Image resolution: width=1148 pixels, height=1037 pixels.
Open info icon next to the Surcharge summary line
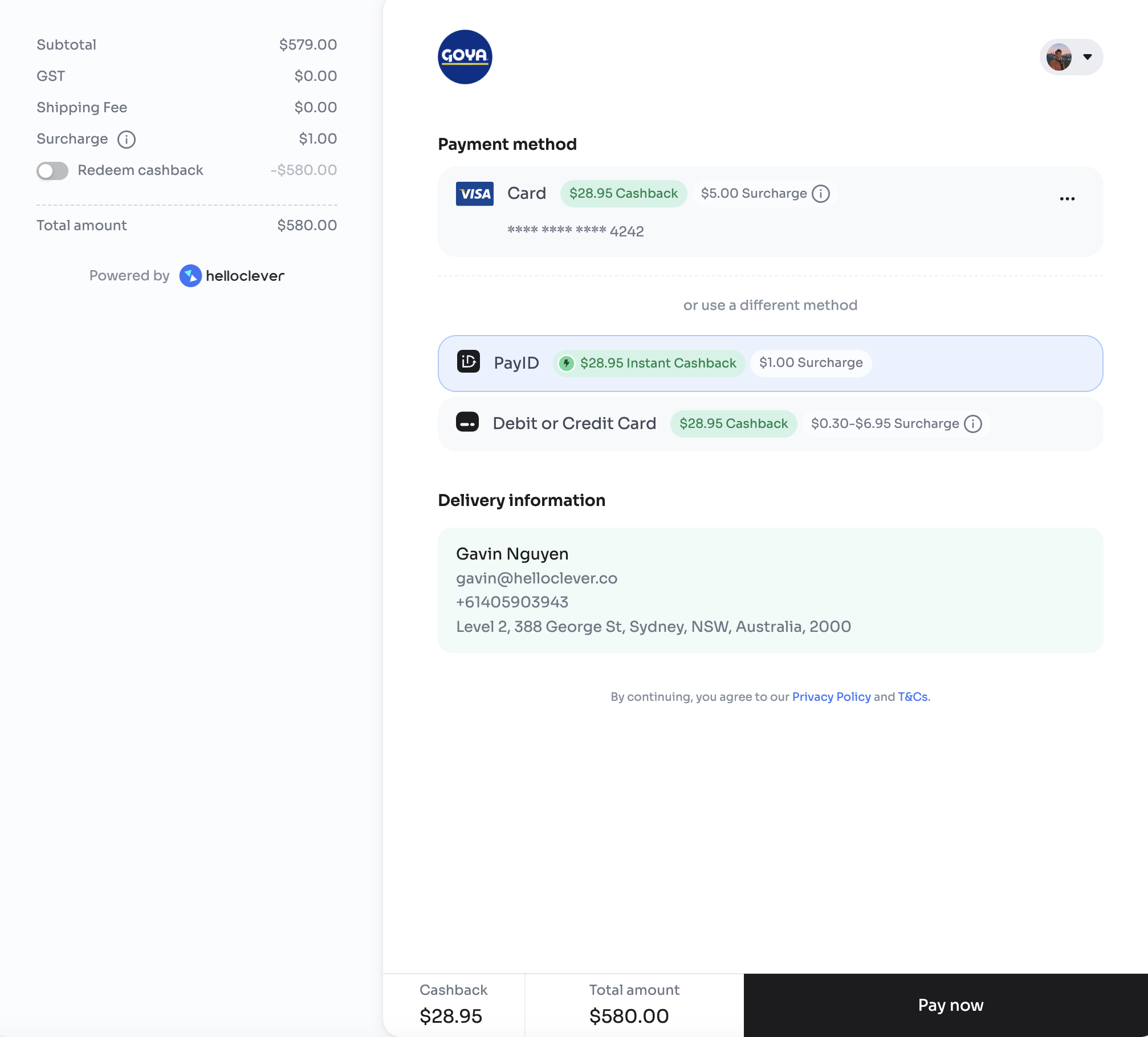coord(127,140)
